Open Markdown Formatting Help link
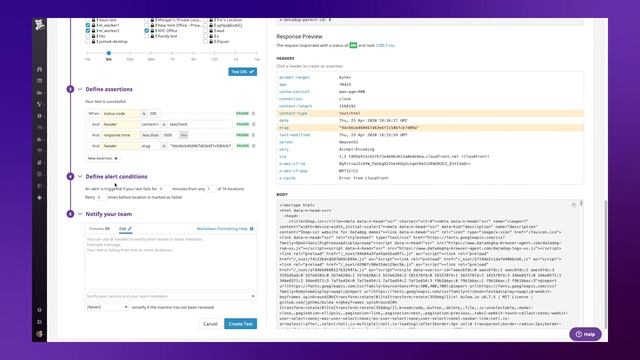Image resolution: width=640 pixels, height=360 pixels. click(x=225, y=229)
